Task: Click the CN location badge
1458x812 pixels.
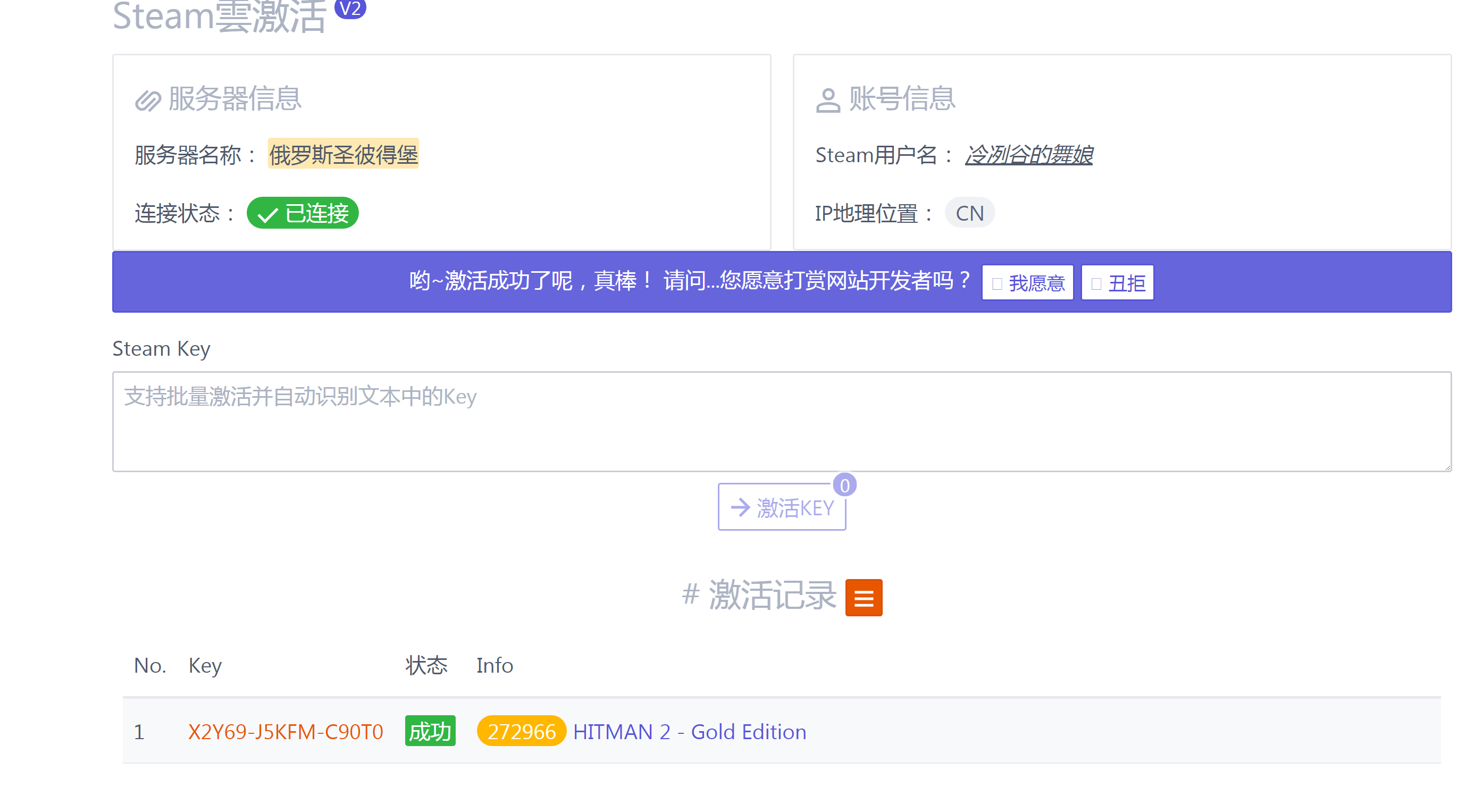Action: click(969, 213)
